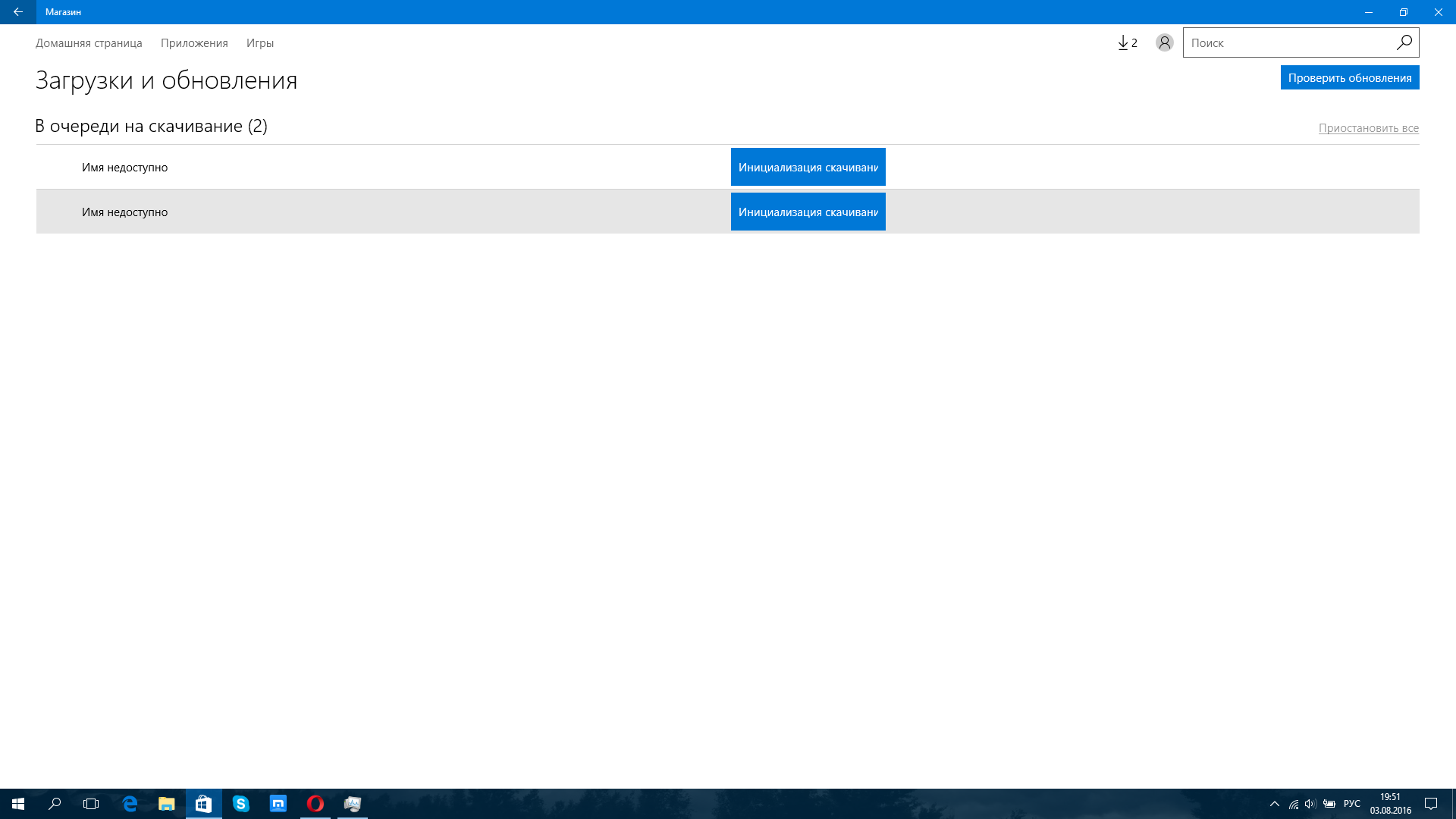Open the Action Center notifications icon
This screenshot has width=1456, height=819.
coord(1431,804)
